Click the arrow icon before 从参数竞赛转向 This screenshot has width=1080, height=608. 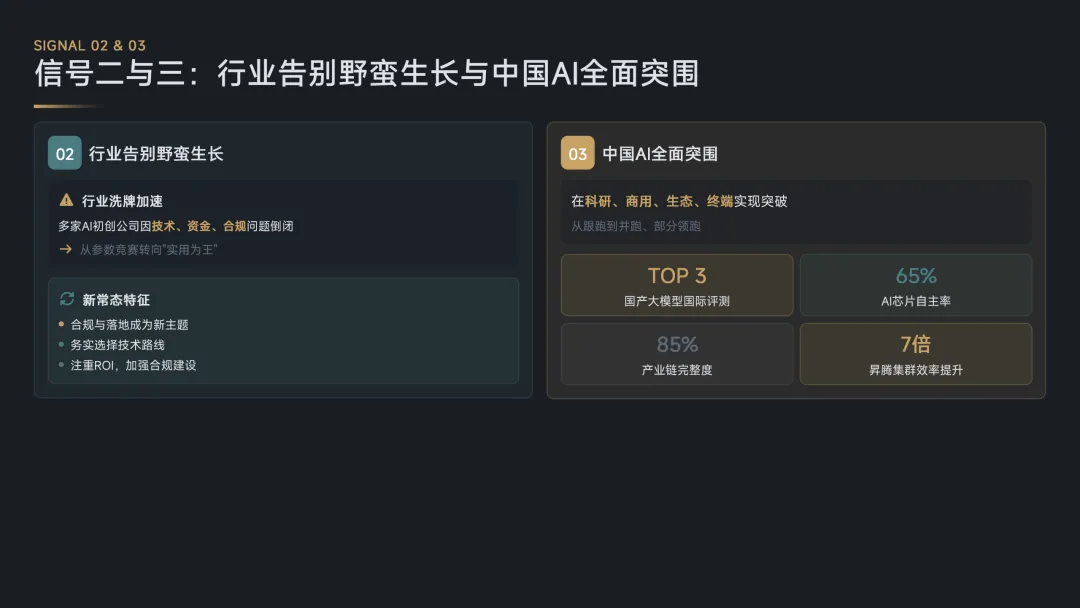coord(66,249)
